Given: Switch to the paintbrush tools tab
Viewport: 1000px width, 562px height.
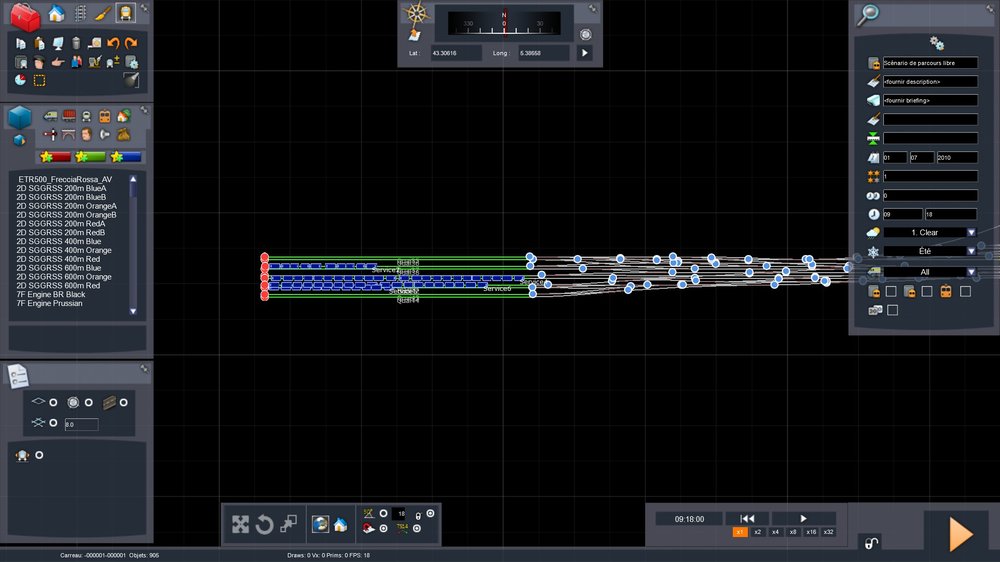Looking at the screenshot, I should 102,13.
